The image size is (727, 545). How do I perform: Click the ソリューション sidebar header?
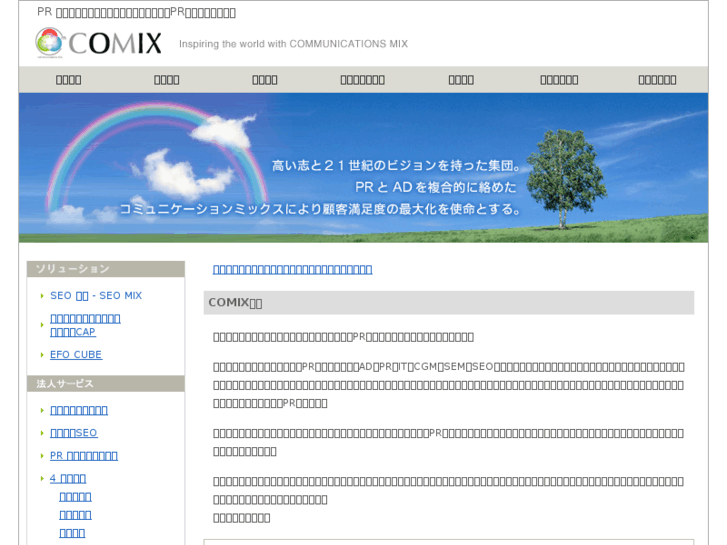(x=106, y=269)
